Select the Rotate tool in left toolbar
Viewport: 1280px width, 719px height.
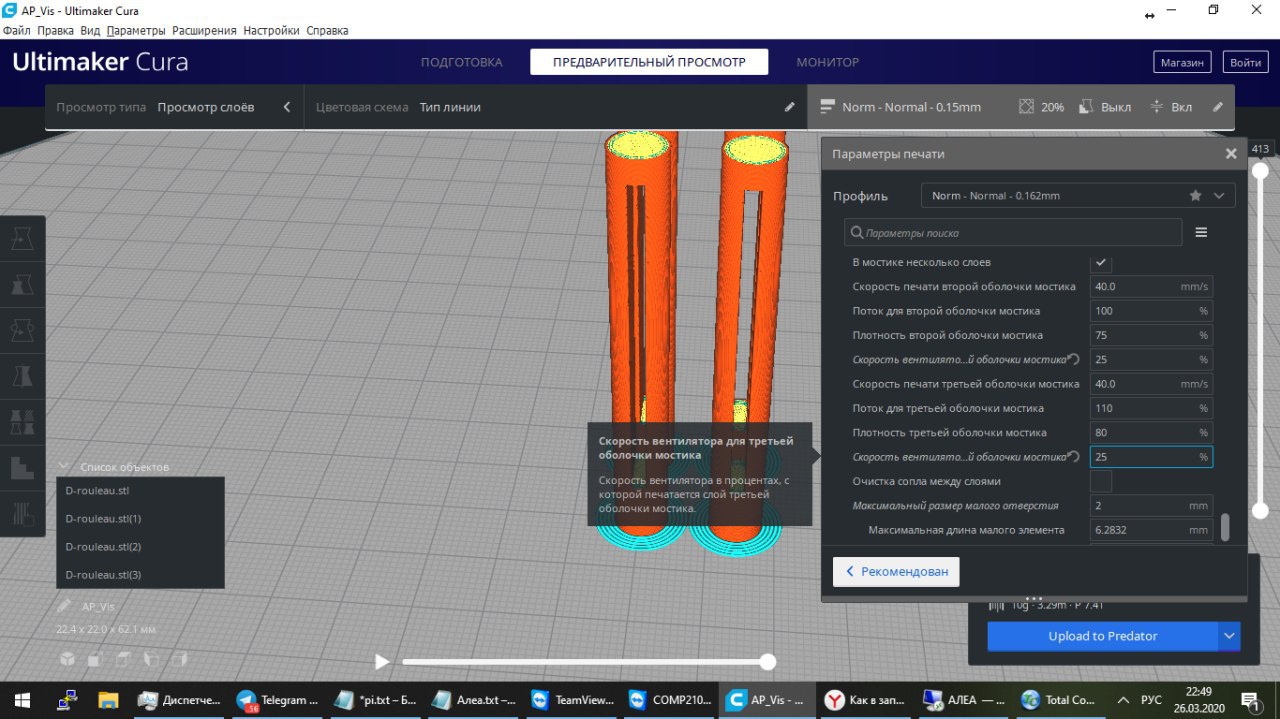[x=22, y=330]
